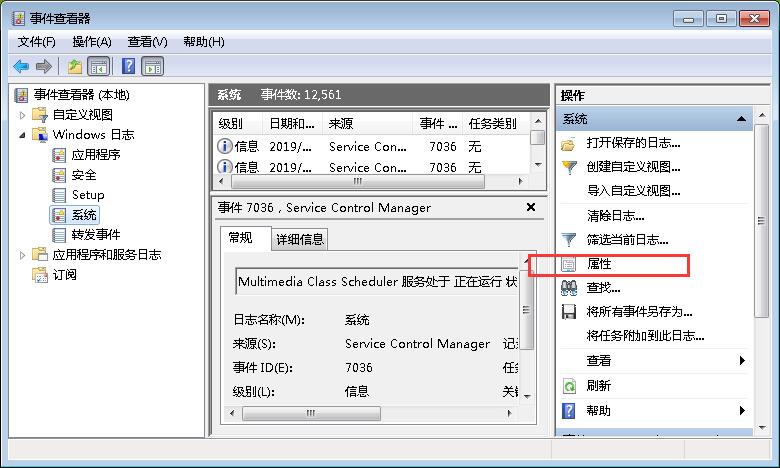Click the Forward arrow toolbar icon
Screen dimensions: 780x468
44,66
